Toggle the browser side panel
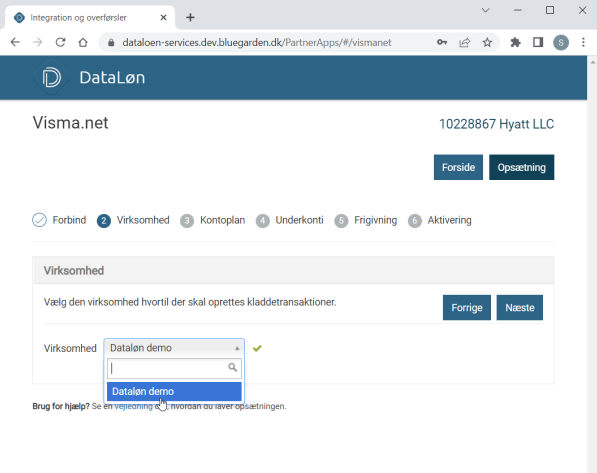The width and height of the screenshot is (597, 473). tap(538, 42)
